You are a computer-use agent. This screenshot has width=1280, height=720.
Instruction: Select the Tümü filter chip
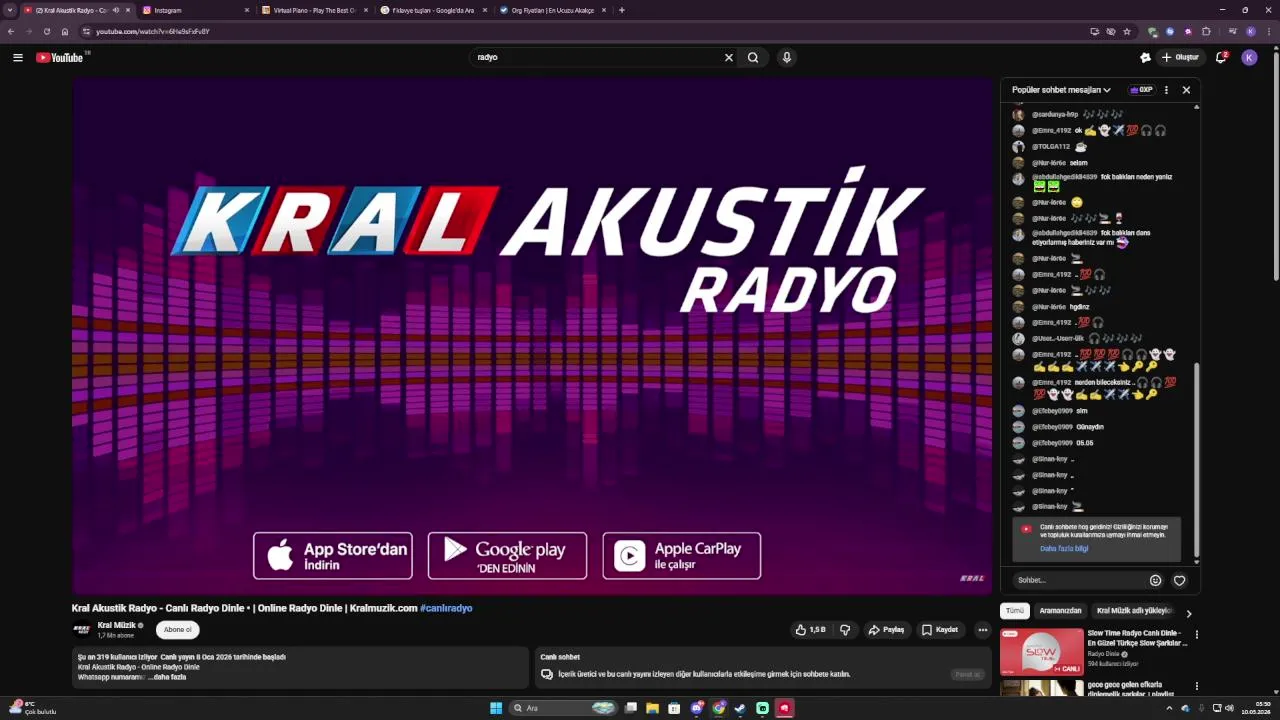pyautogui.click(x=1015, y=611)
